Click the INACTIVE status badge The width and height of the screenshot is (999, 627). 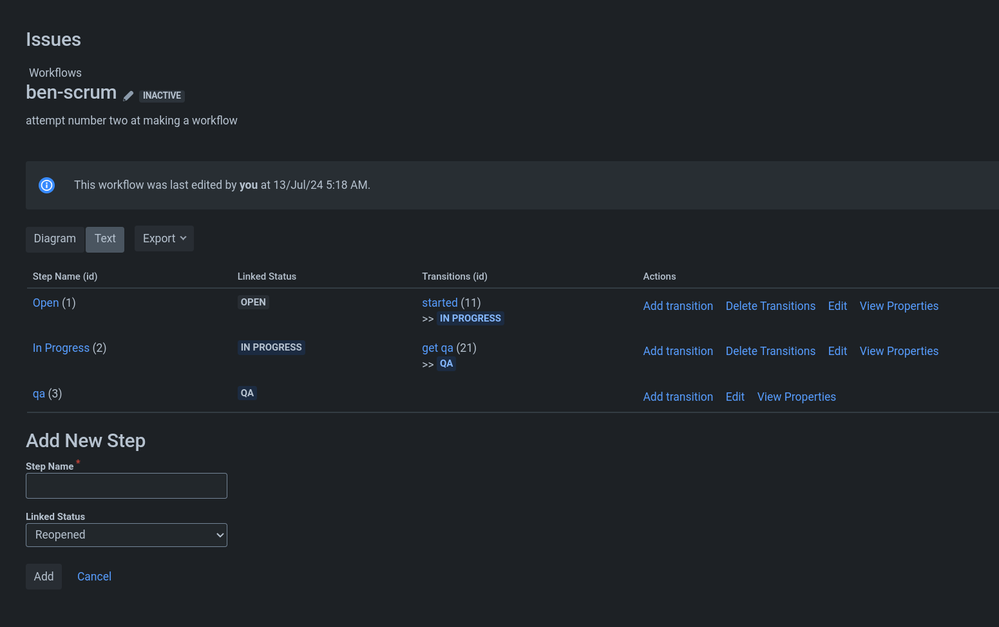[162, 96]
